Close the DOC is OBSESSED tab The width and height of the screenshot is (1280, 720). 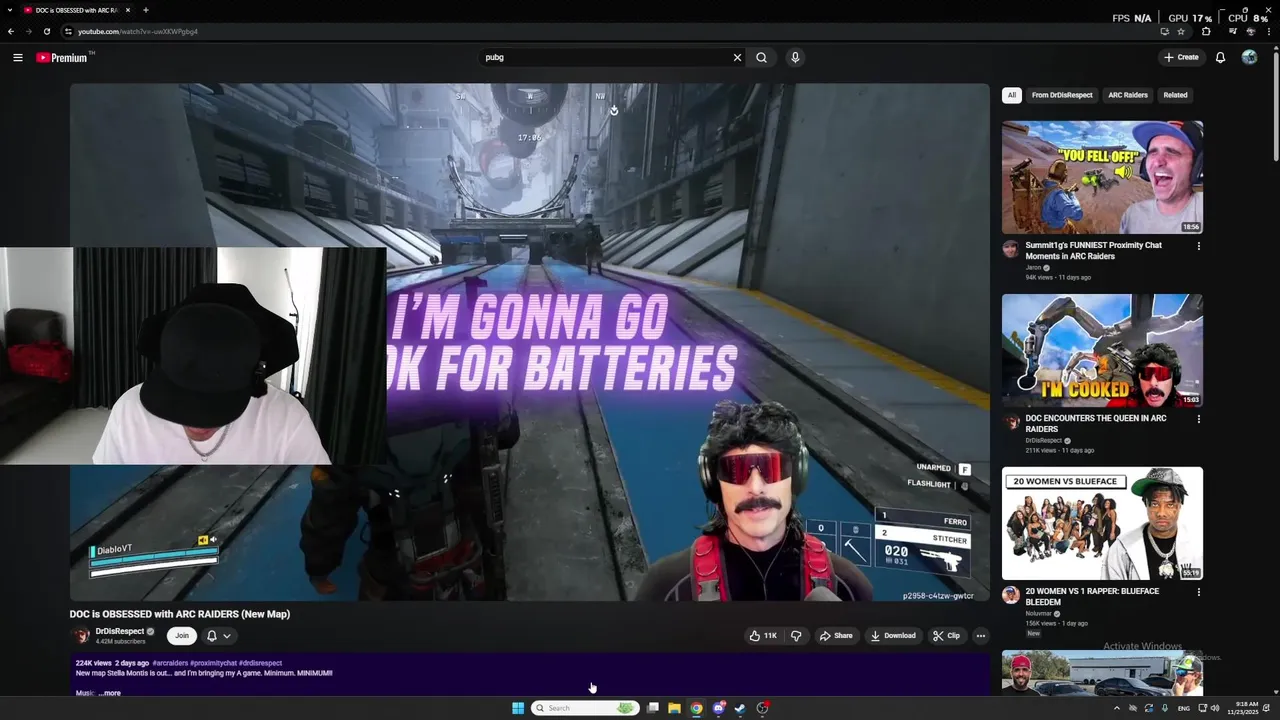click(x=128, y=10)
